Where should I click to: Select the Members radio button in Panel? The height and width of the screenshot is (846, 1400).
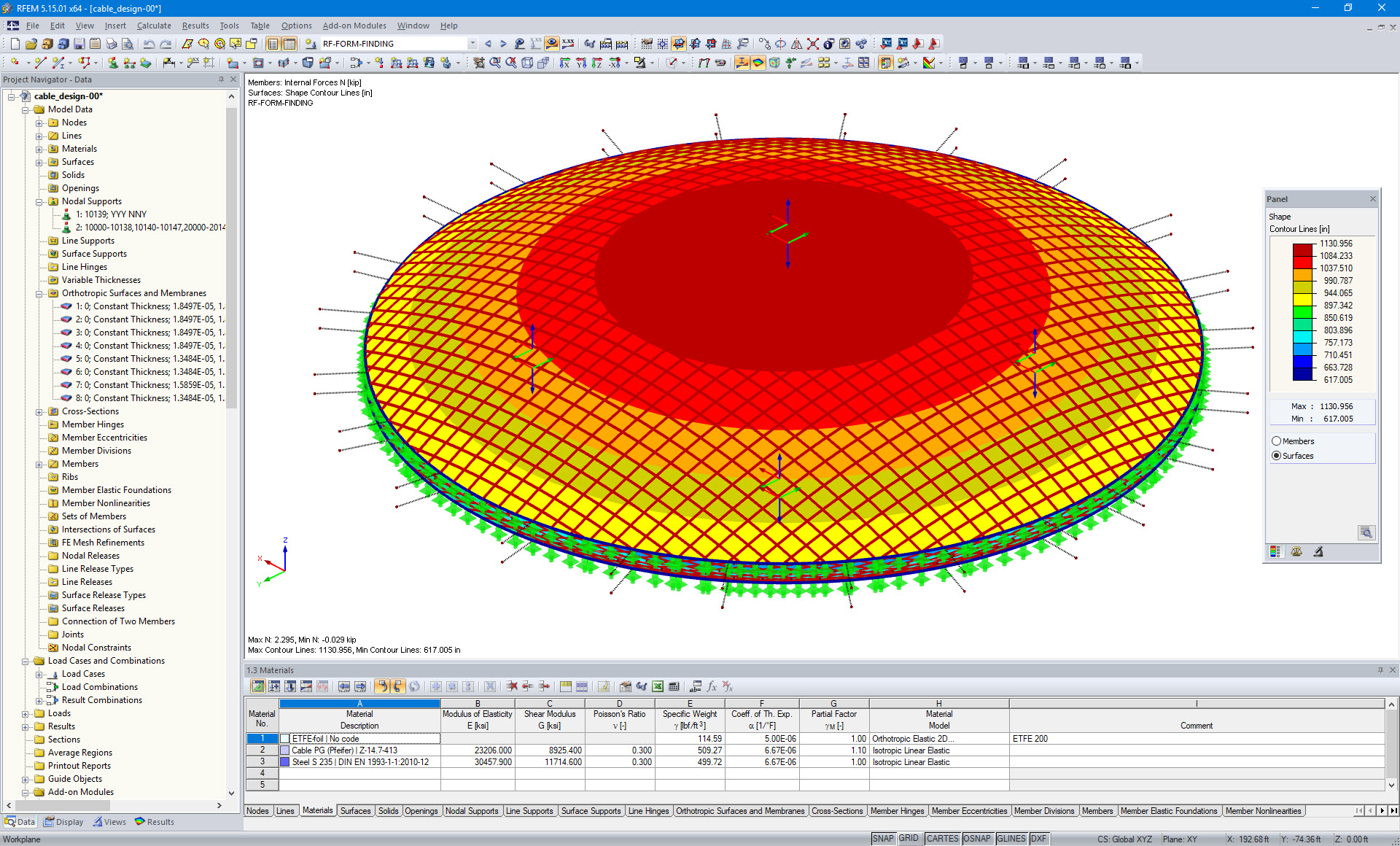1276,441
